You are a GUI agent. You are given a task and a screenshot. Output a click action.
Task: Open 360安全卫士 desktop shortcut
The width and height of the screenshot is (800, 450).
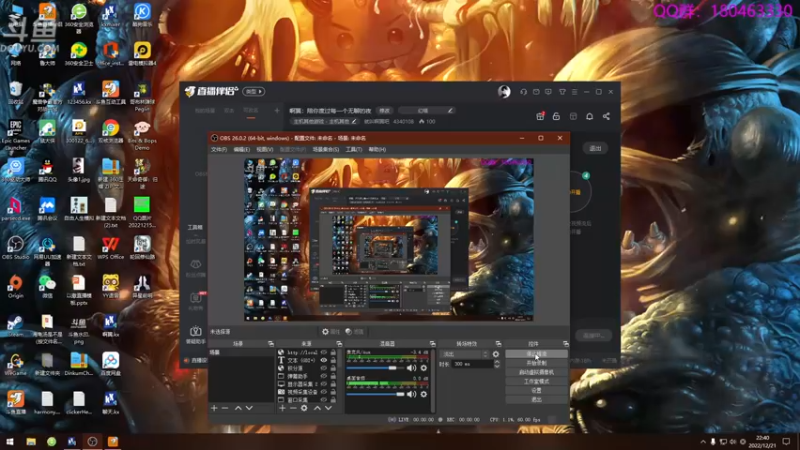pos(79,54)
